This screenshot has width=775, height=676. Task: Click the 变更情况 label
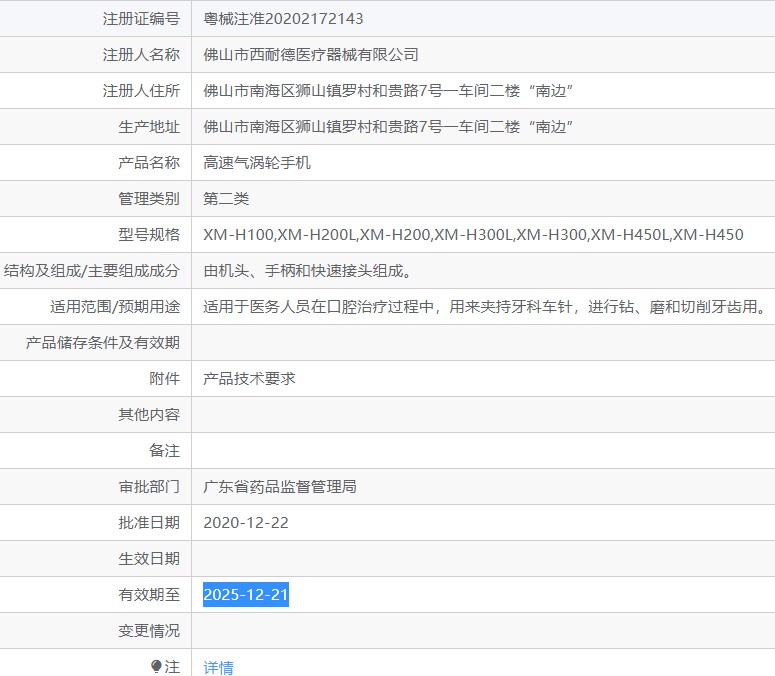(x=149, y=631)
